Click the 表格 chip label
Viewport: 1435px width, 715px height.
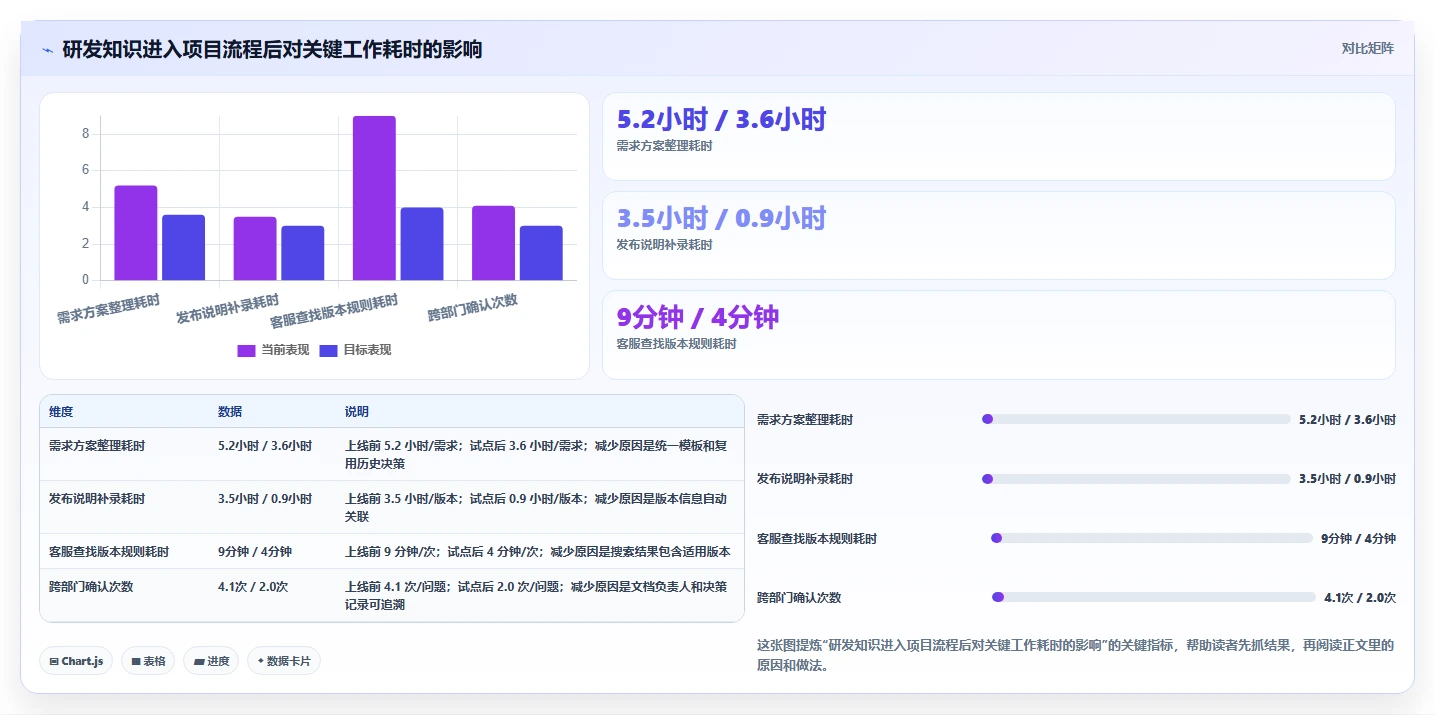154,662
